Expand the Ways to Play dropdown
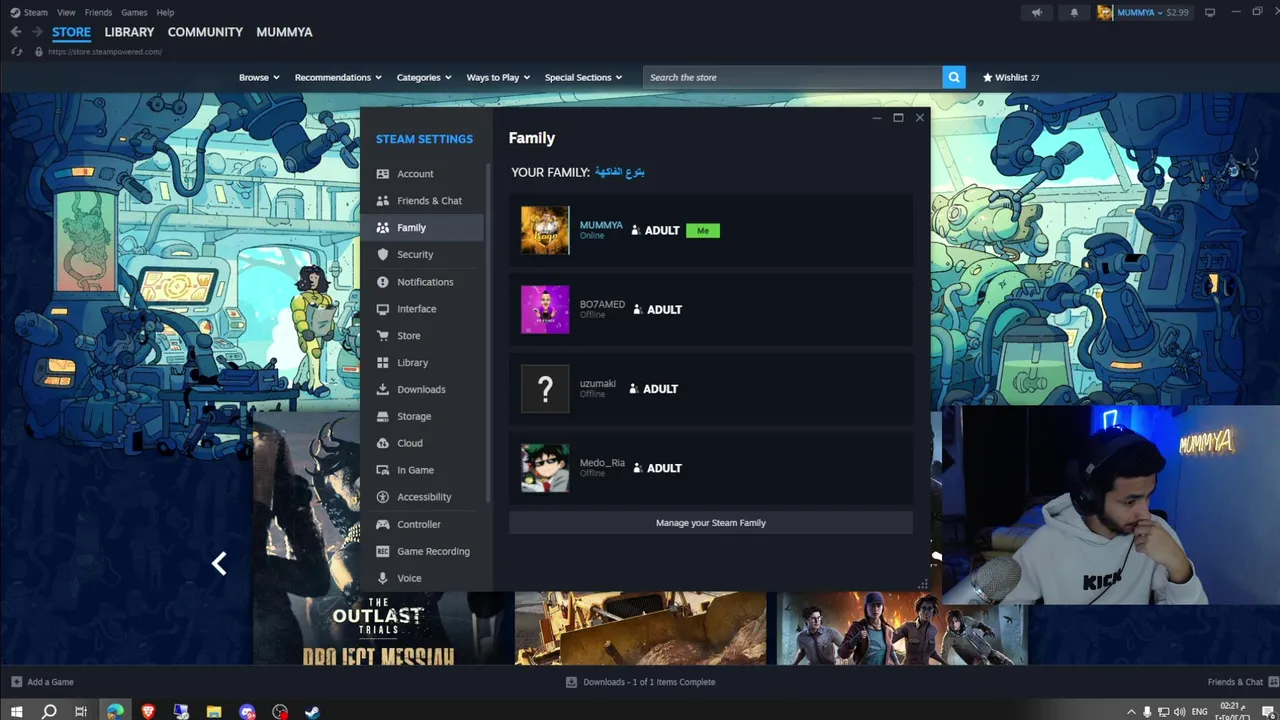The image size is (1280, 720). pyautogui.click(x=498, y=77)
